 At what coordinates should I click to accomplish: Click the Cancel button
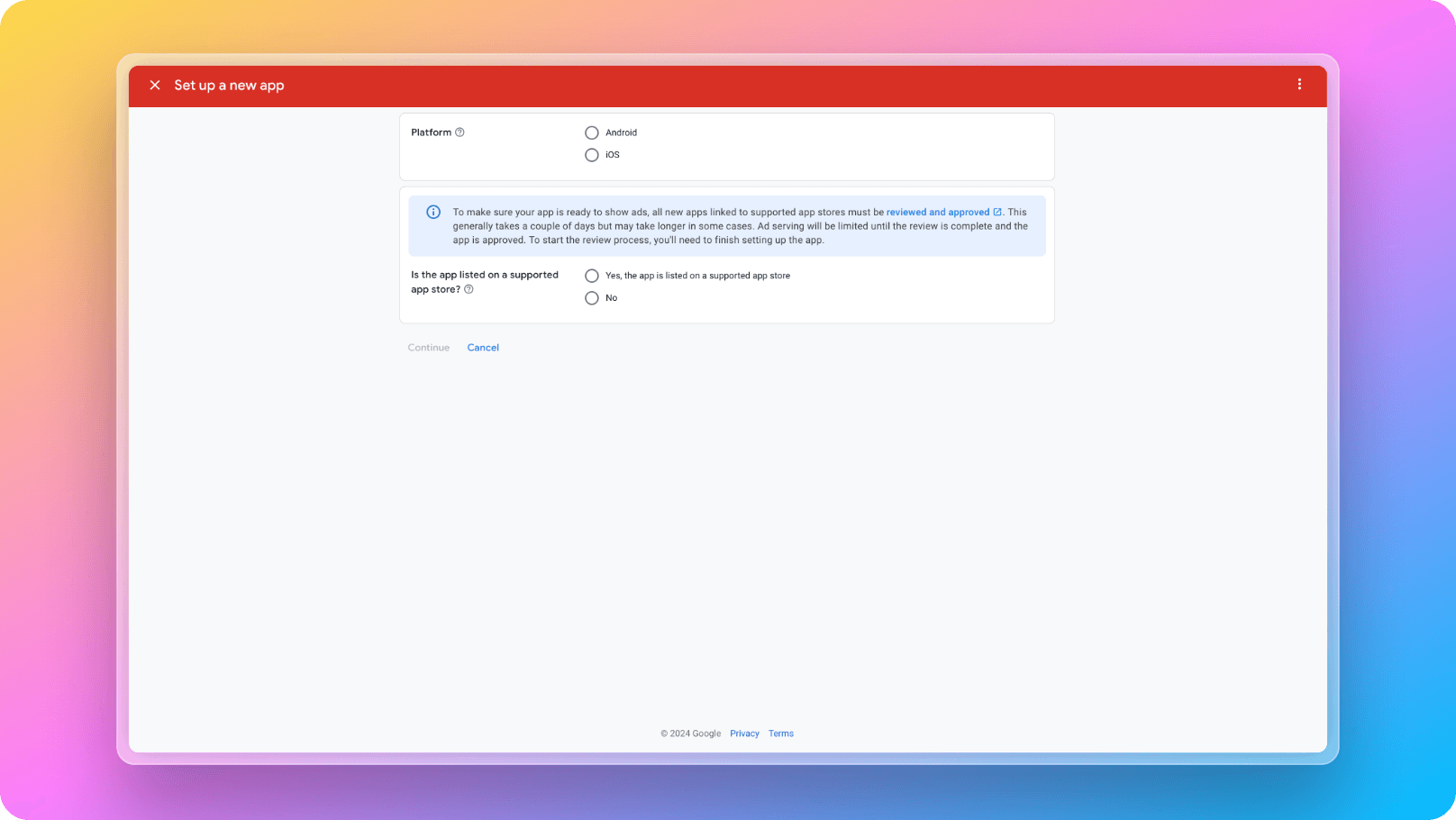(483, 348)
